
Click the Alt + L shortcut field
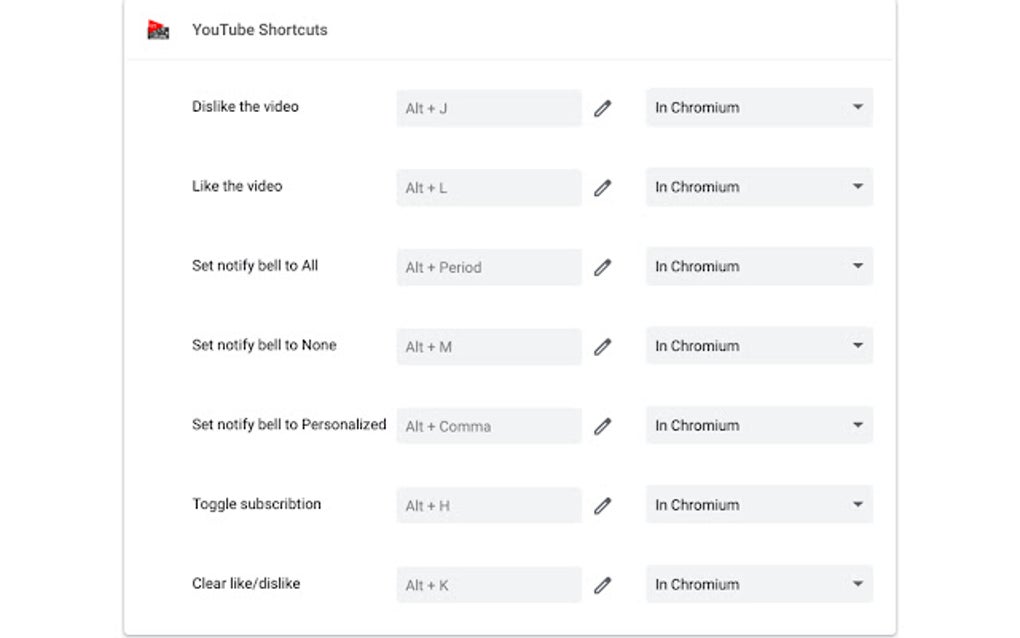488,187
